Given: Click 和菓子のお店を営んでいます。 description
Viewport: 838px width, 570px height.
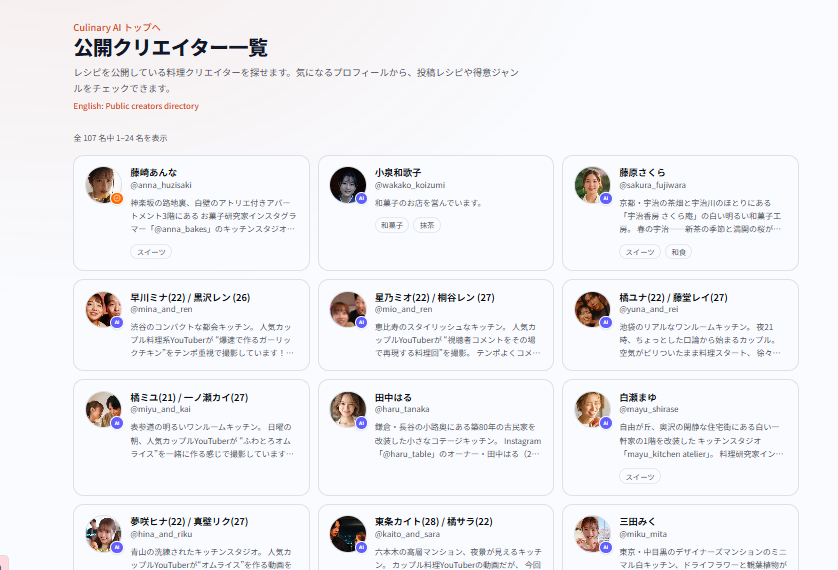Looking at the screenshot, I should point(430,203).
